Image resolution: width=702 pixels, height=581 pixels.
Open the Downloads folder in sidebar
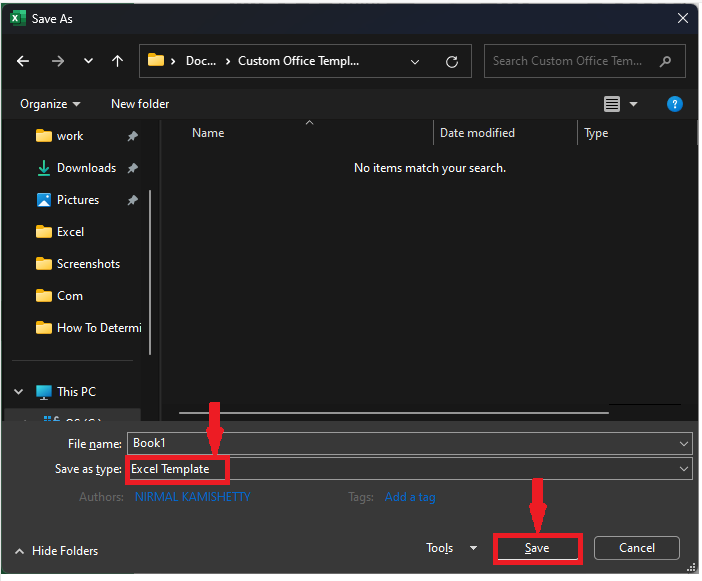coord(85,168)
